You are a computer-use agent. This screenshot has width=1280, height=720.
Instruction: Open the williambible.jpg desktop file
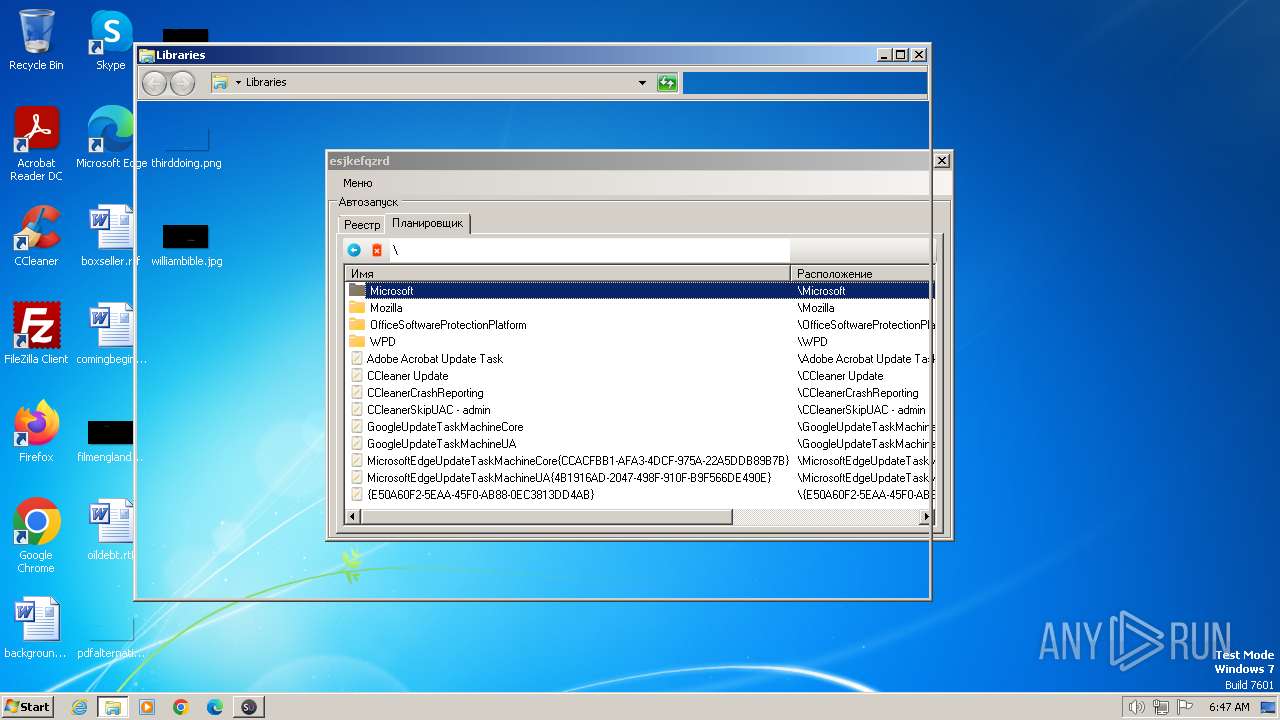click(186, 246)
